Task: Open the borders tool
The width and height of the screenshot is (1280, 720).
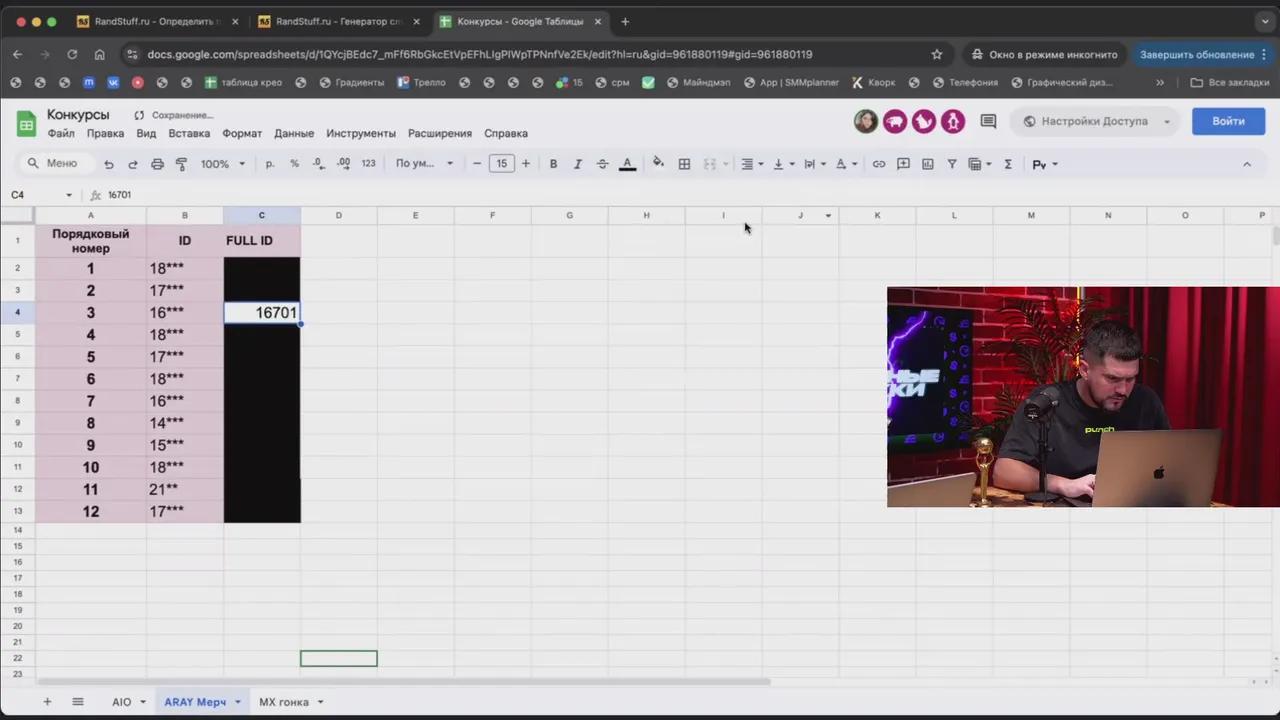Action: click(x=684, y=164)
